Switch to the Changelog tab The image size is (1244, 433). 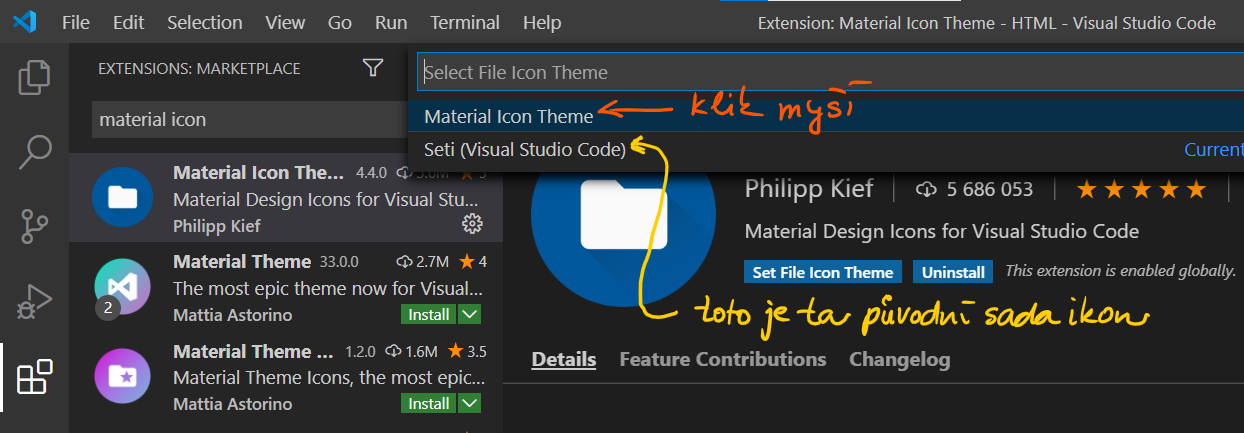900,359
